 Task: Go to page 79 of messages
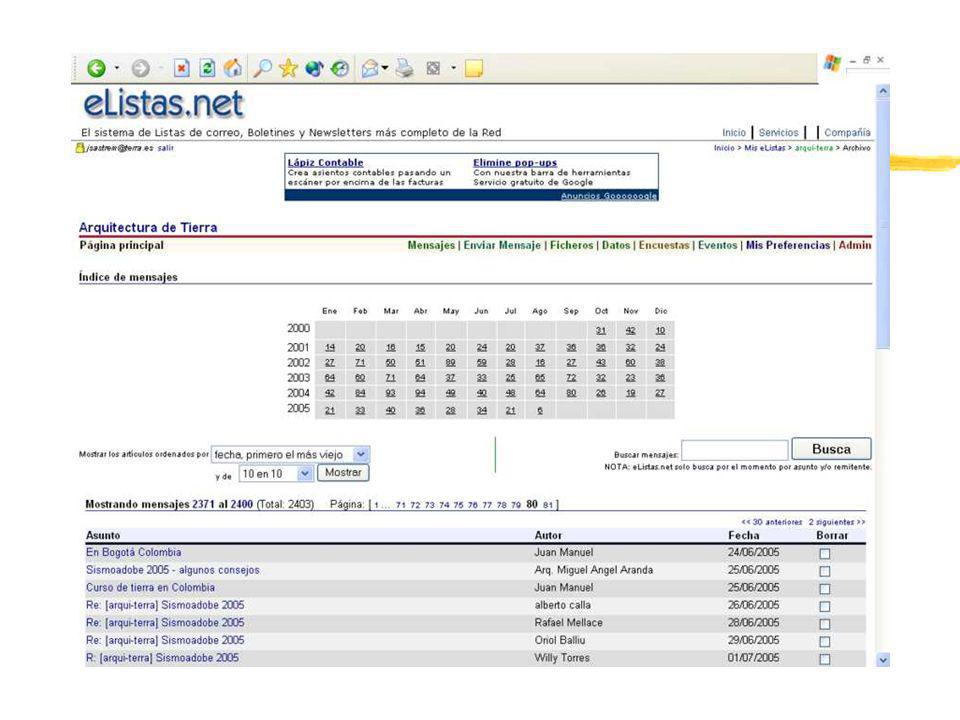coord(516,505)
